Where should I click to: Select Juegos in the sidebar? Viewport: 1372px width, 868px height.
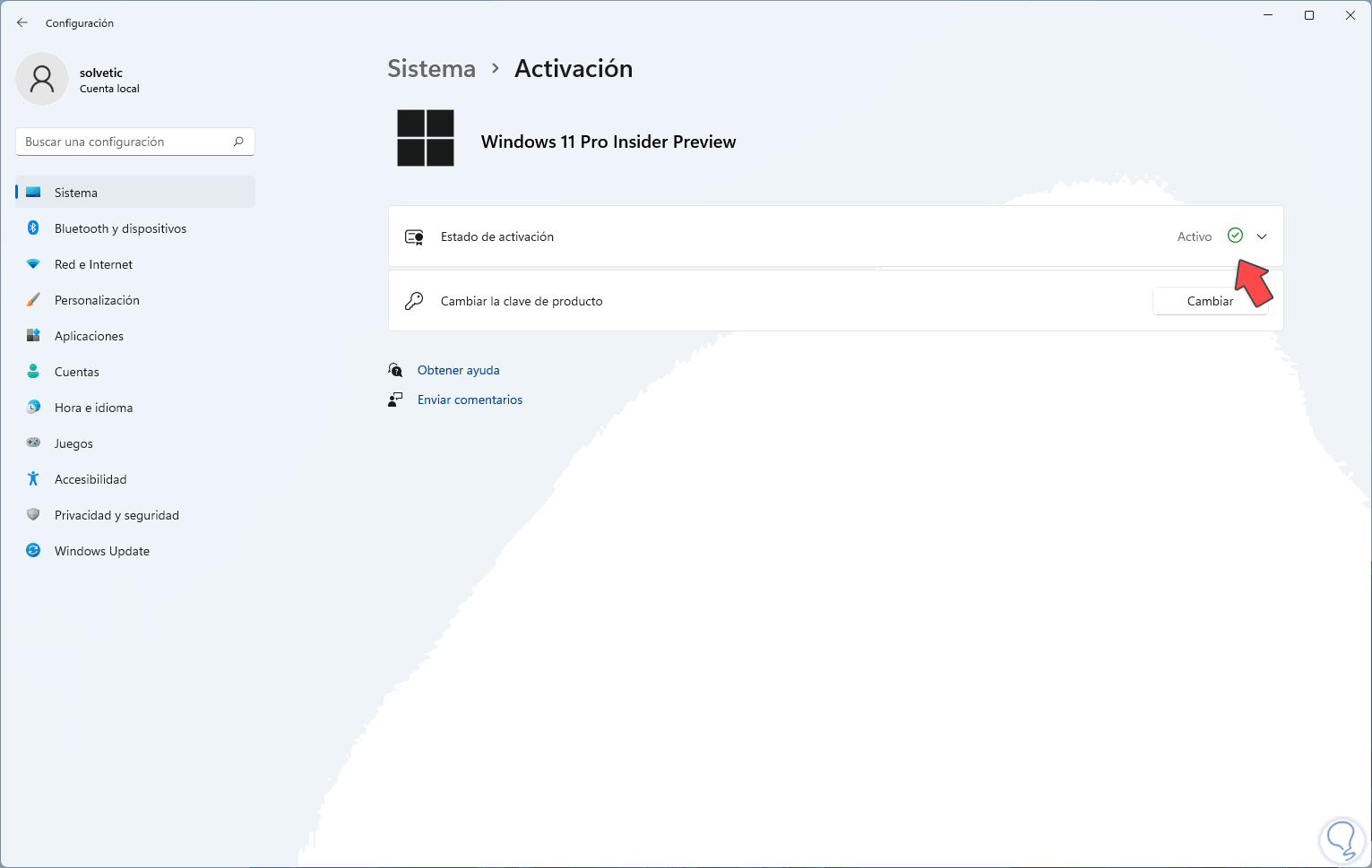click(x=135, y=443)
